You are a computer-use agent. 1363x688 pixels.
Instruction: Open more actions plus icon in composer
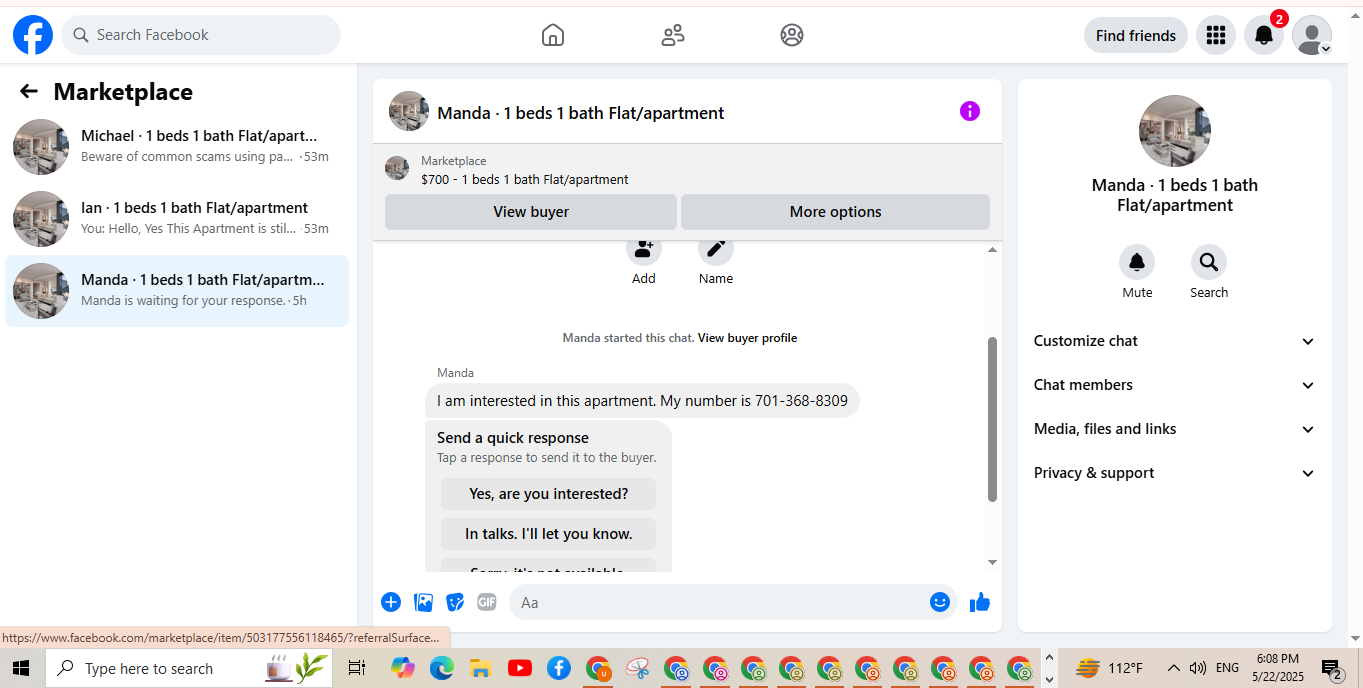tap(391, 602)
